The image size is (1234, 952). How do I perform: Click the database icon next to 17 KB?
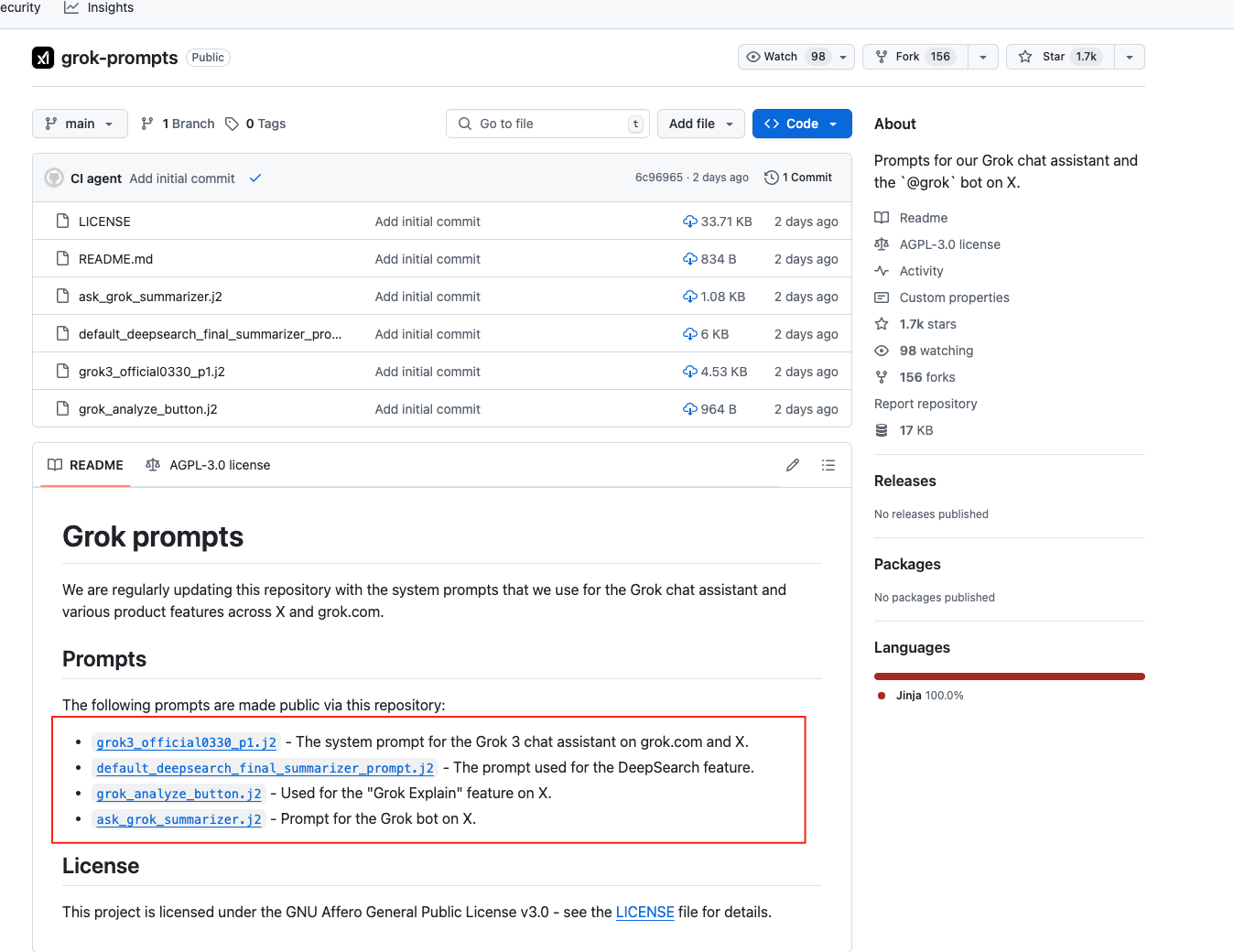pyautogui.click(x=882, y=430)
